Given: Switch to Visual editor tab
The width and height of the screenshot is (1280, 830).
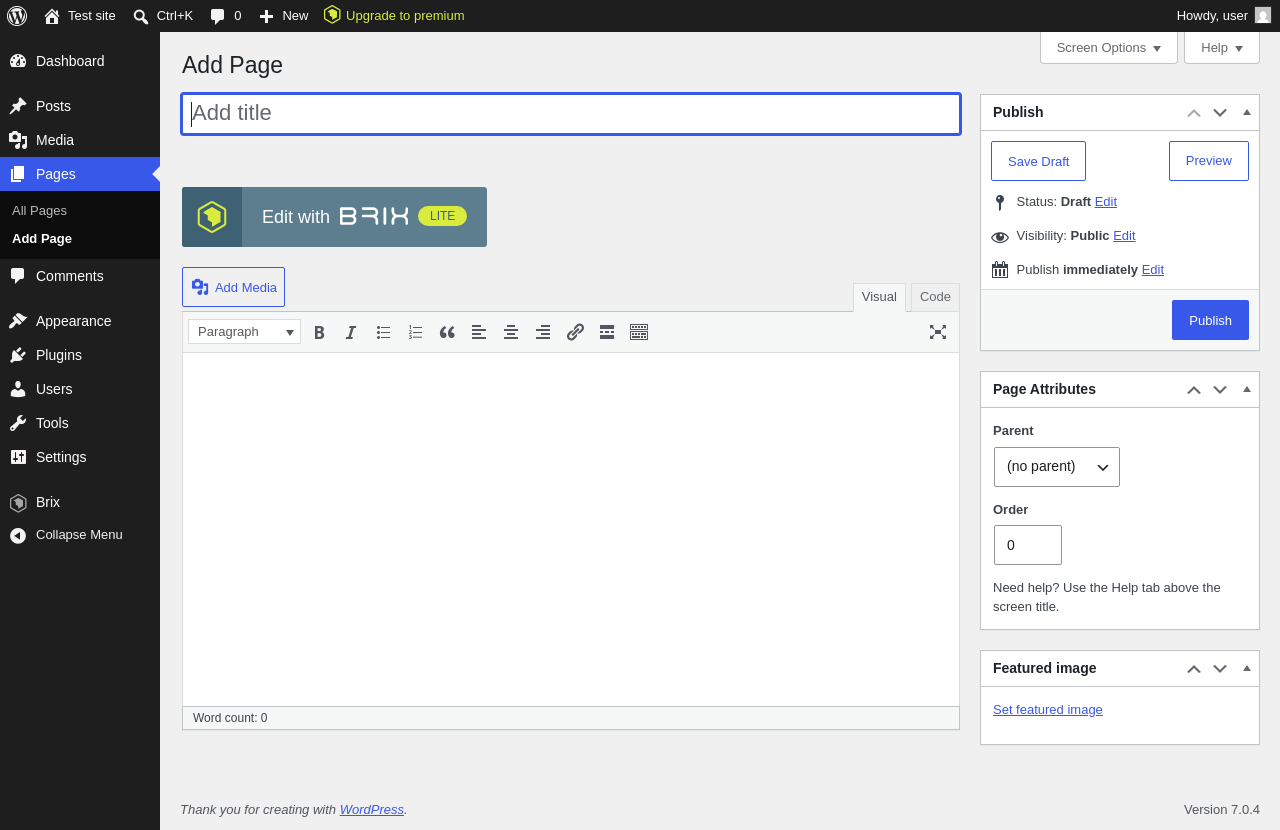Looking at the screenshot, I should (x=879, y=297).
